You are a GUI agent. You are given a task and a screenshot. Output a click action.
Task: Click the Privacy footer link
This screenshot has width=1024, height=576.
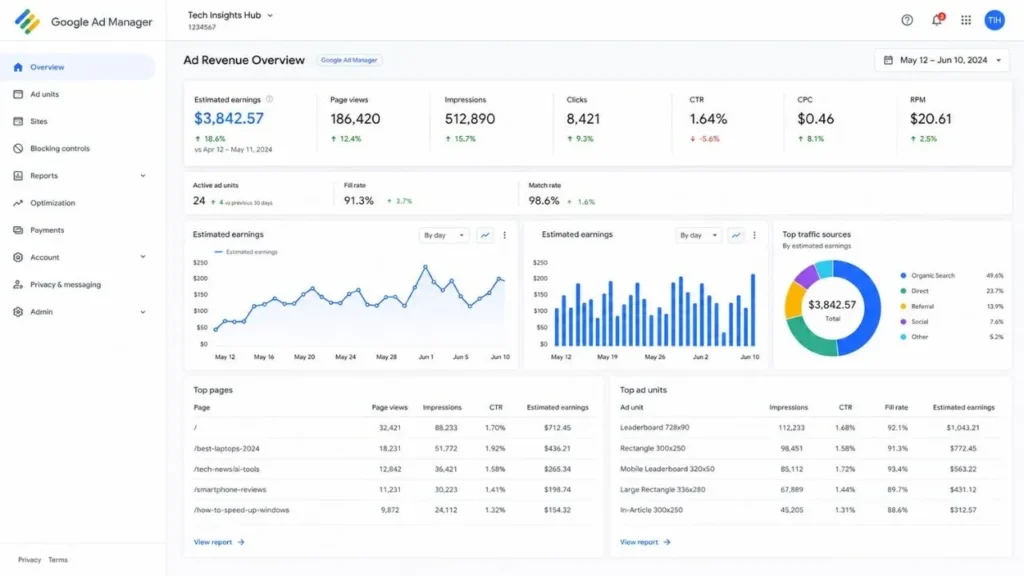29,560
